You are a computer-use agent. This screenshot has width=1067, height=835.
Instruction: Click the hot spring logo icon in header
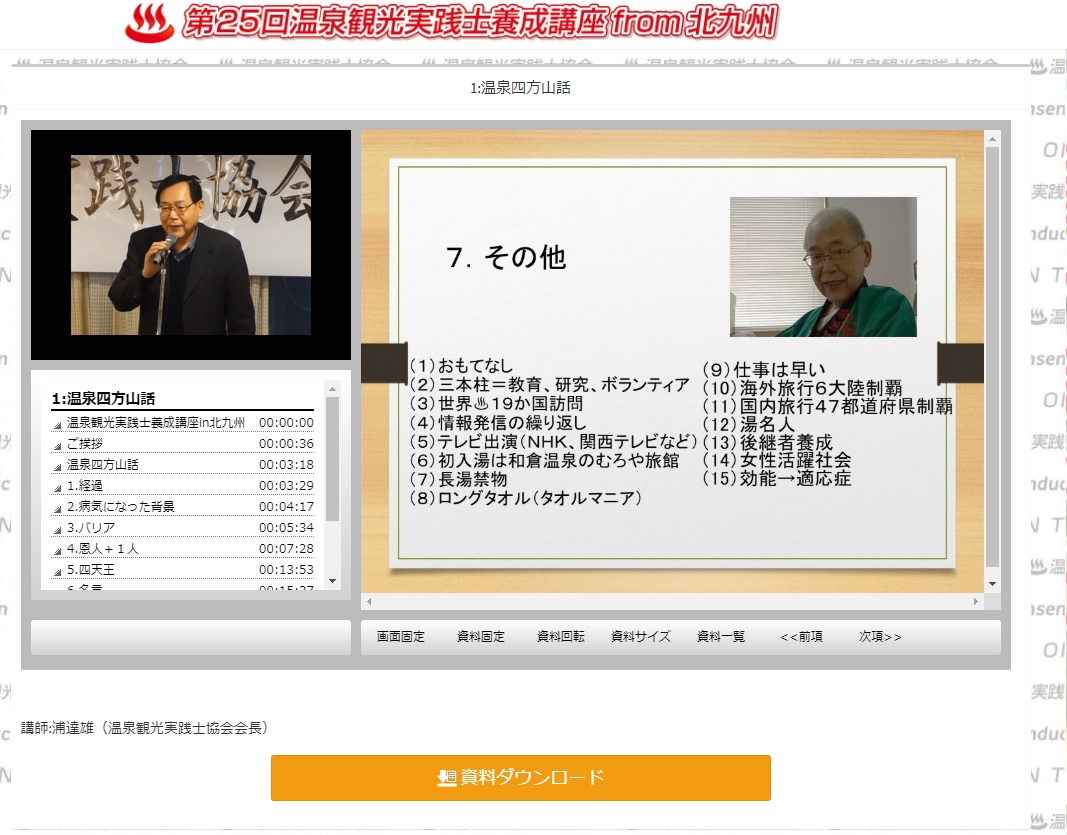[x=150, y=22]
